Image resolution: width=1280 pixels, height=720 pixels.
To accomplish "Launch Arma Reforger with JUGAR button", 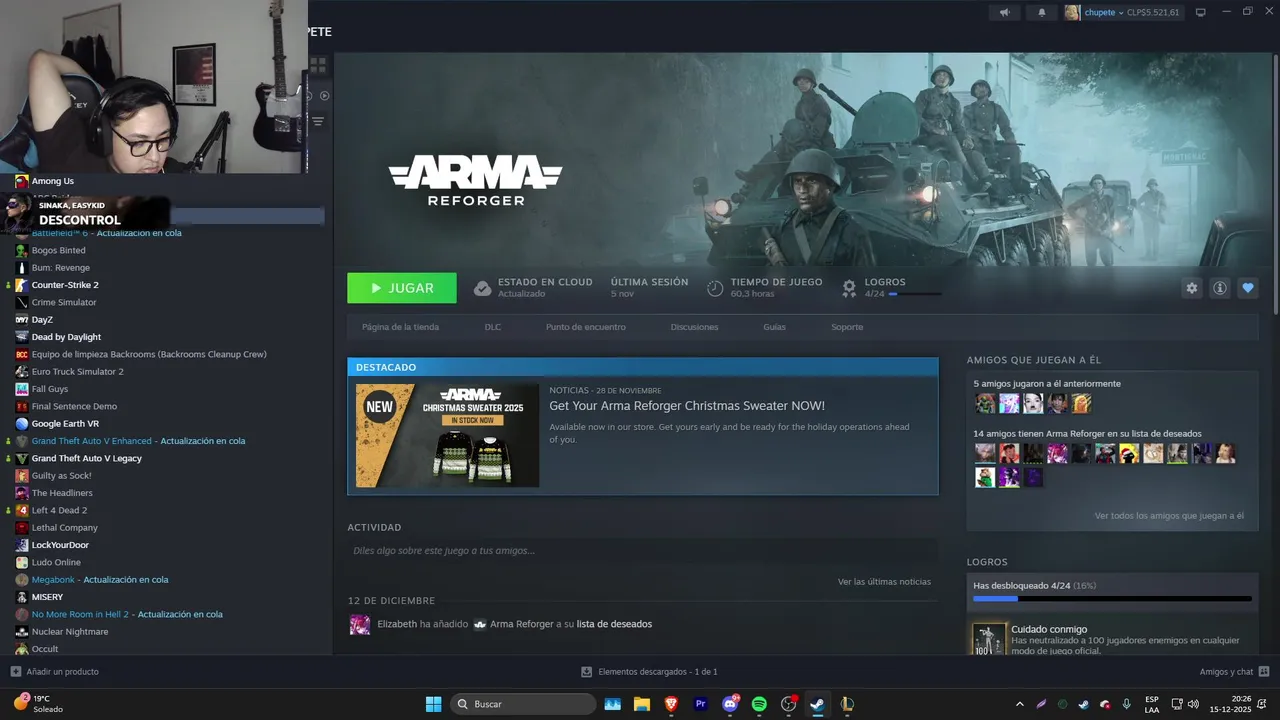I will click(x=402, y=288).
